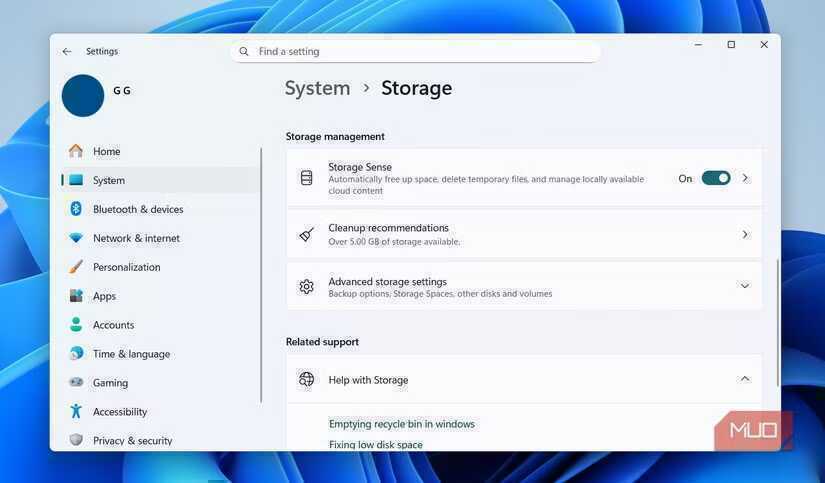This screenshot has height=483, width=825.
Task: Click the Personalization paintbrush icon
Action: tap(76, 267)
